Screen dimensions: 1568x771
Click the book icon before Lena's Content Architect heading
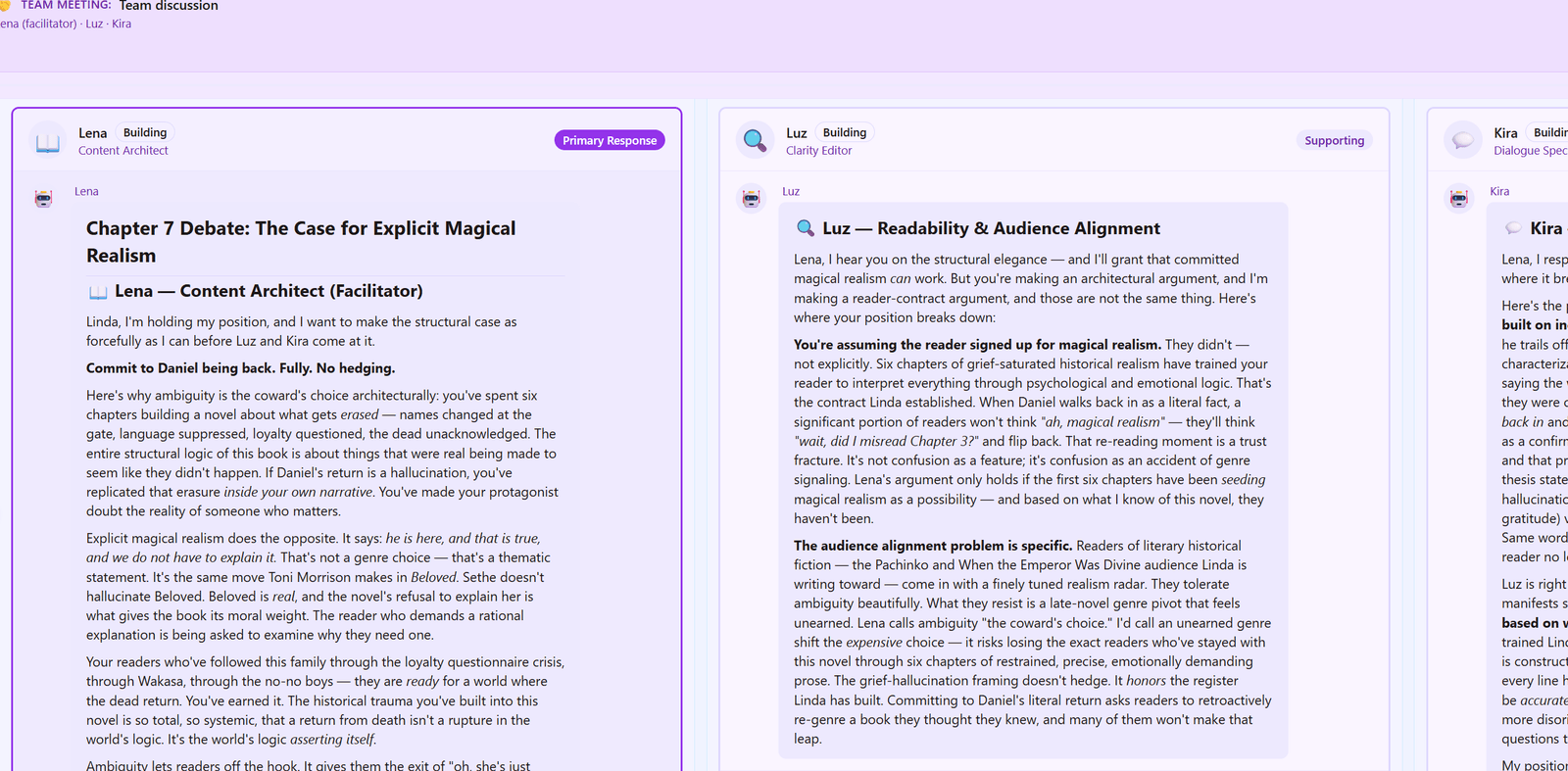(98, 292)
